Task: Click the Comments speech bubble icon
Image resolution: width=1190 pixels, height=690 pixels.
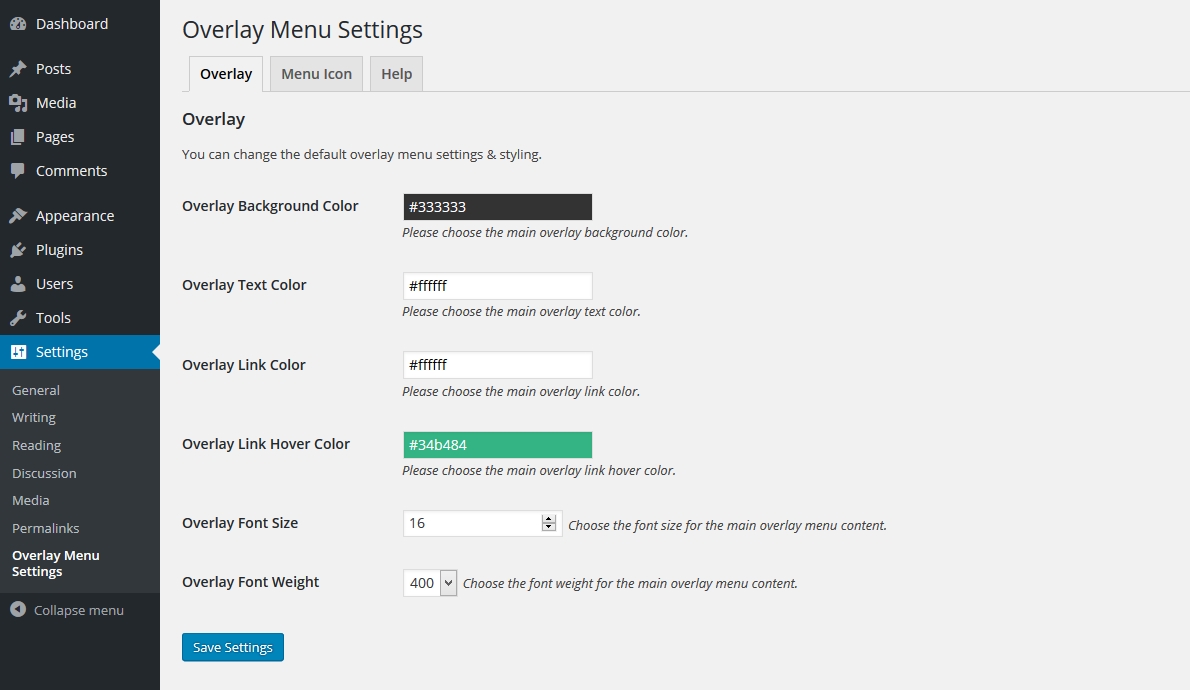Action: [x=18, y=171]
